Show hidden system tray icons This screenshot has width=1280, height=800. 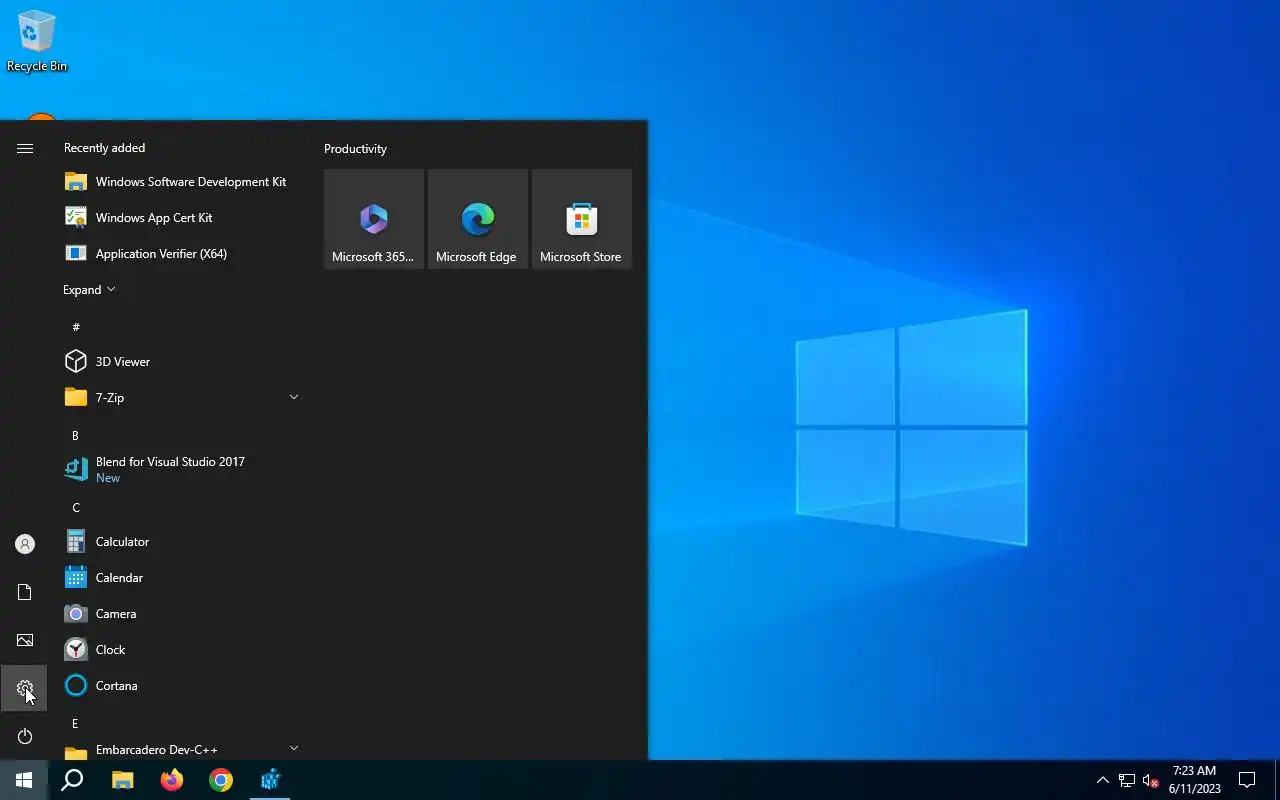pos(1102,780)
